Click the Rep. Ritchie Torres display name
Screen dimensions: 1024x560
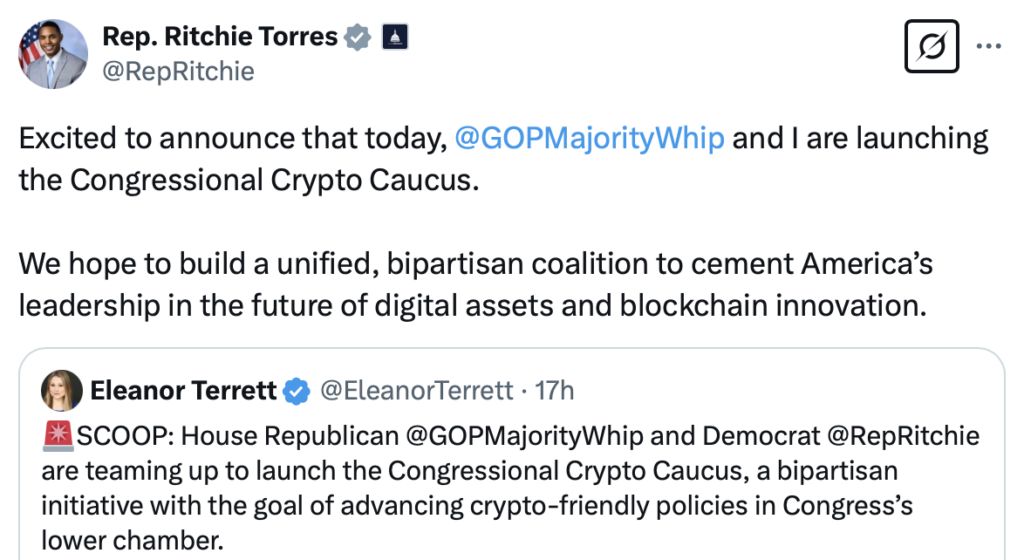click(x=220, y=37)
